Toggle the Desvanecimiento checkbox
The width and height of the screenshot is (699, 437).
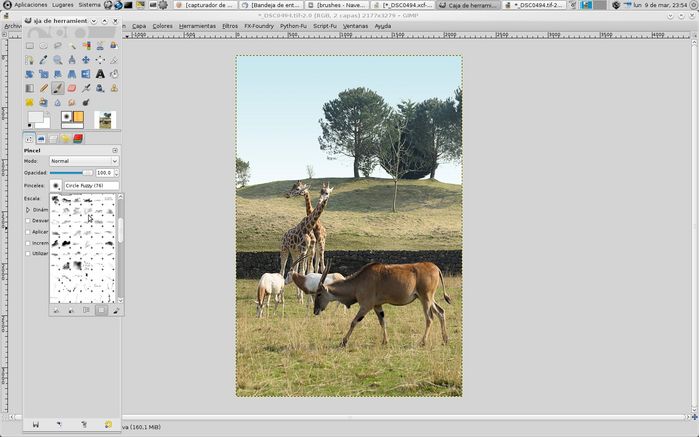28,221
